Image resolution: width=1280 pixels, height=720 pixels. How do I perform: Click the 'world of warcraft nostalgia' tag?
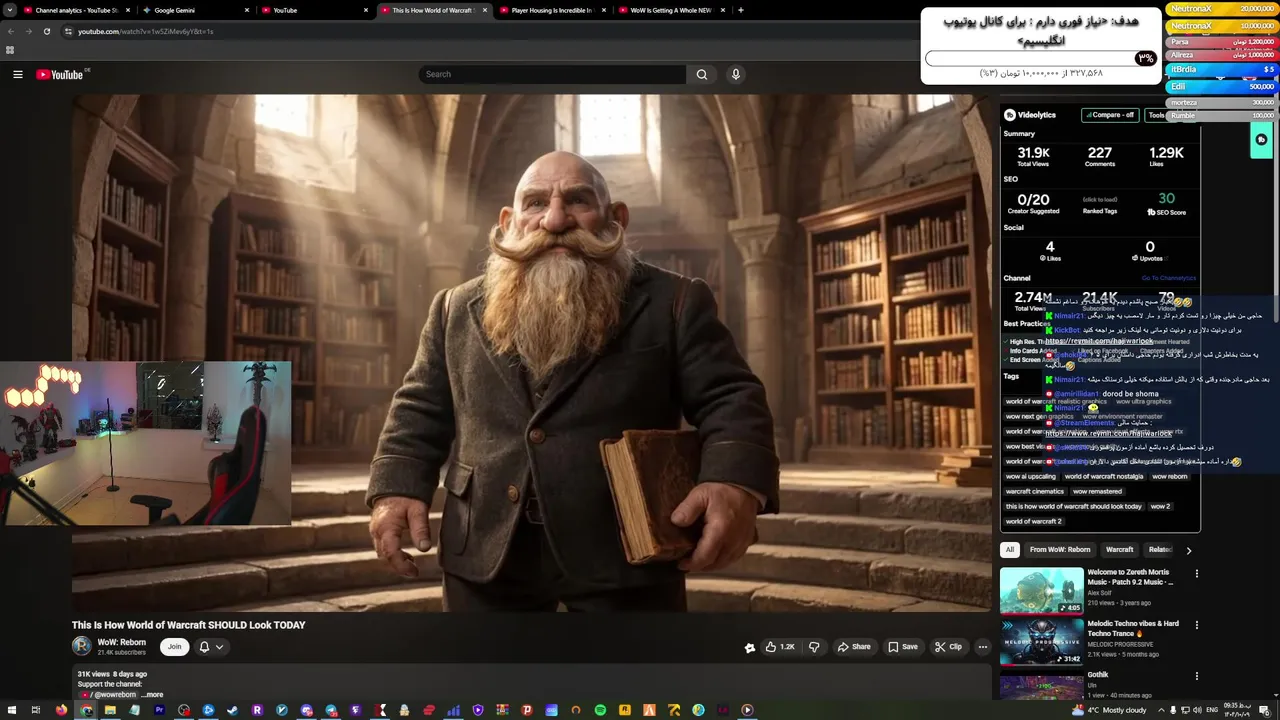pos(1103,476)
